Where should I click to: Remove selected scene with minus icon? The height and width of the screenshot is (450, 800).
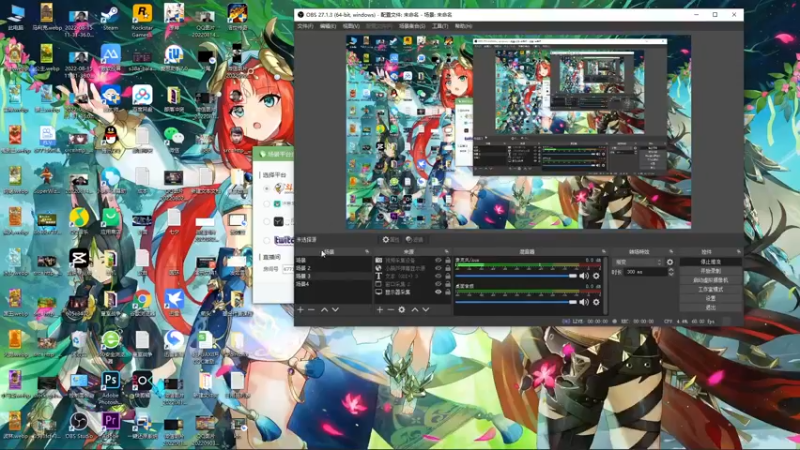(x=311, y=310)
